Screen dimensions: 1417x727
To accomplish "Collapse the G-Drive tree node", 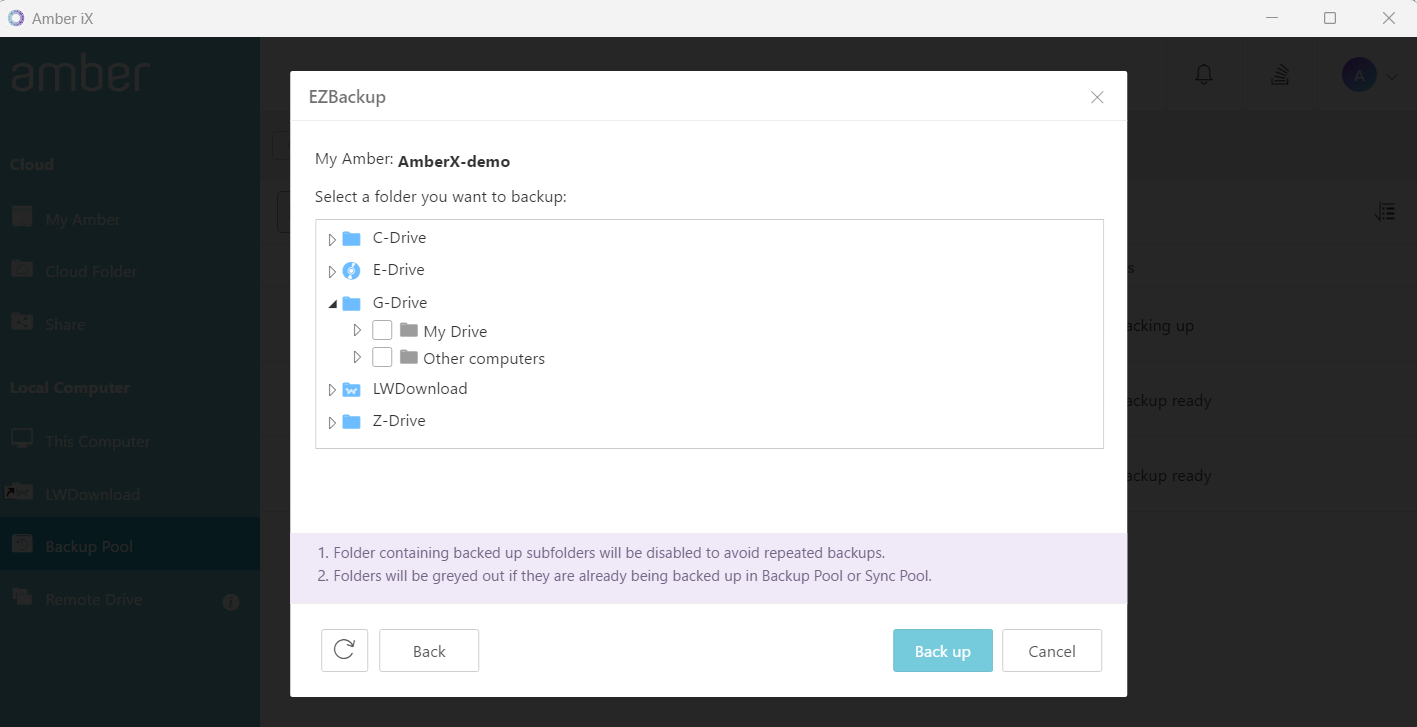I will point(332,304).
